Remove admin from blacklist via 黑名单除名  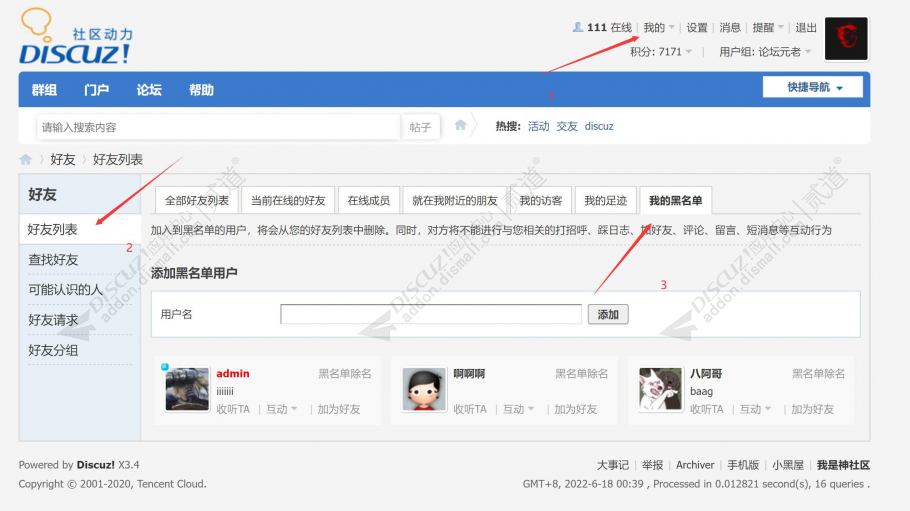(345, 373)
